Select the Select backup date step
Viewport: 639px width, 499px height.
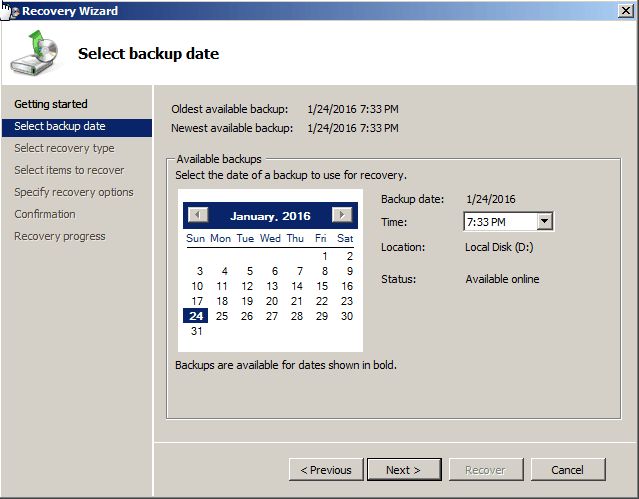coord(60,126)
